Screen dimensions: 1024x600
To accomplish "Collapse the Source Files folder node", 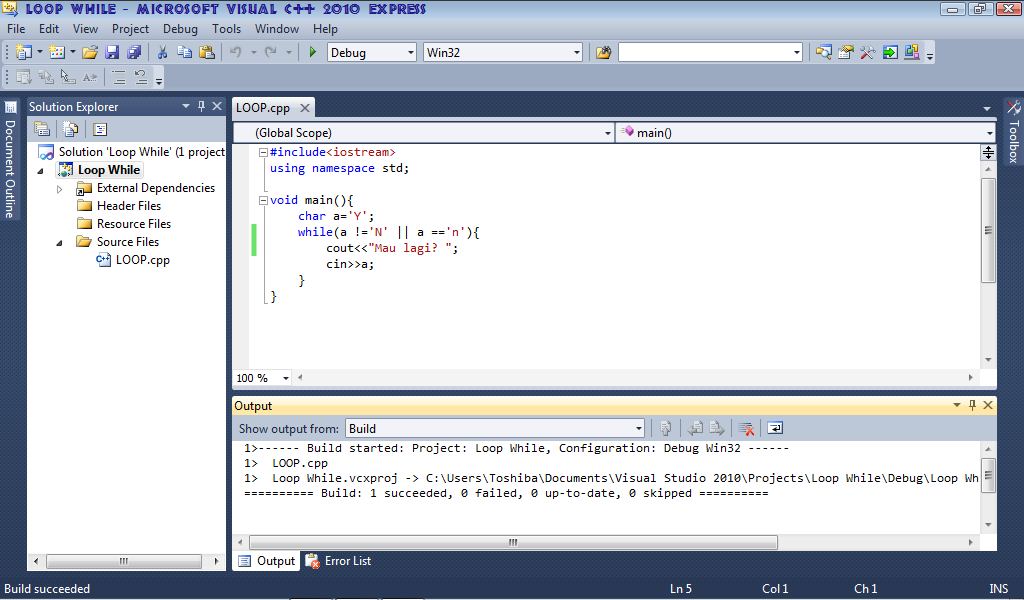I will (x=59, y=242).
